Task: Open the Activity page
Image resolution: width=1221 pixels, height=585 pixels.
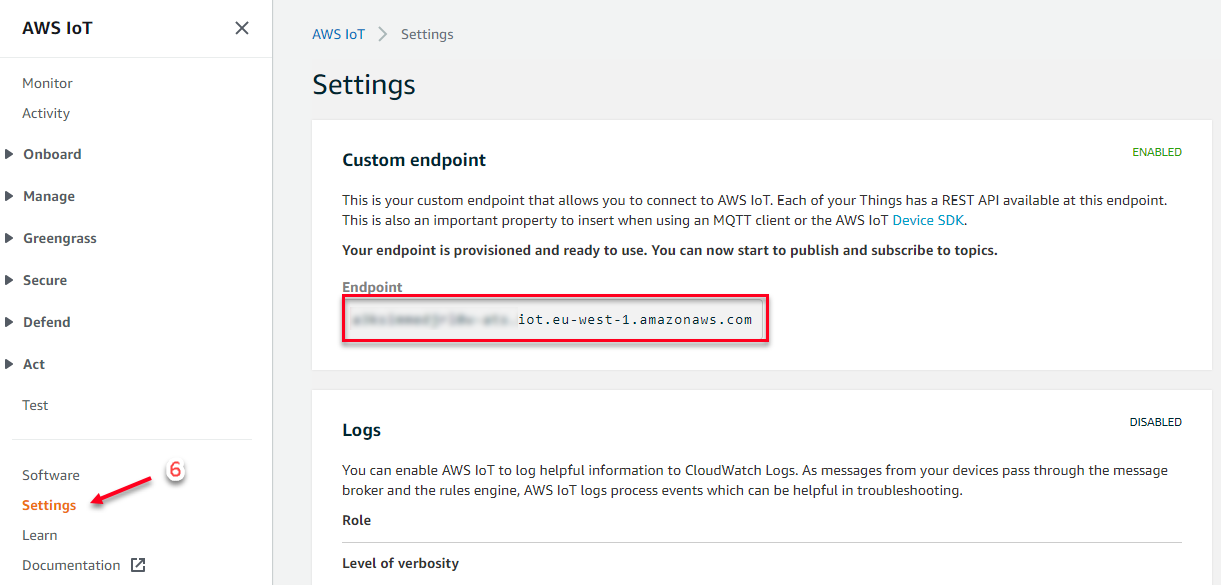Action: pyautogui.click(x=46, y=113)
